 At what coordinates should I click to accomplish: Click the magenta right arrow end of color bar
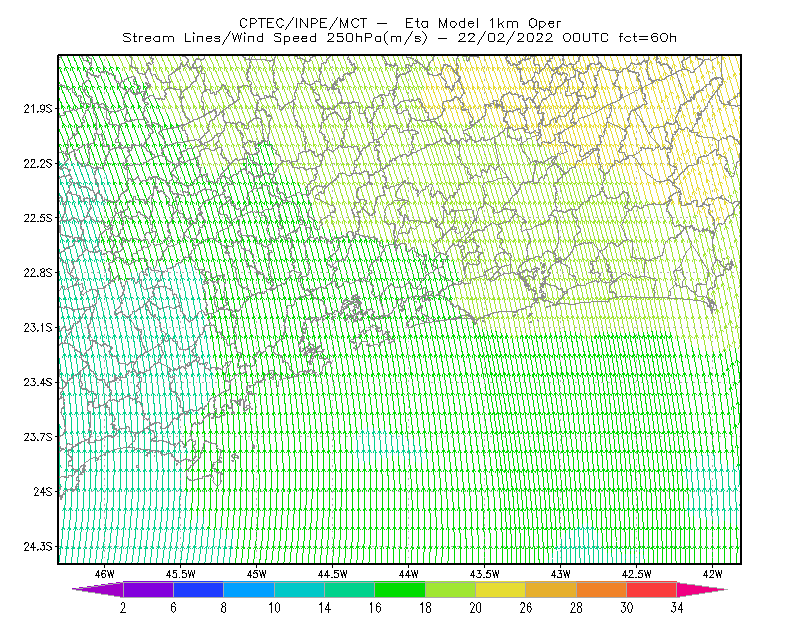[702, 589]
